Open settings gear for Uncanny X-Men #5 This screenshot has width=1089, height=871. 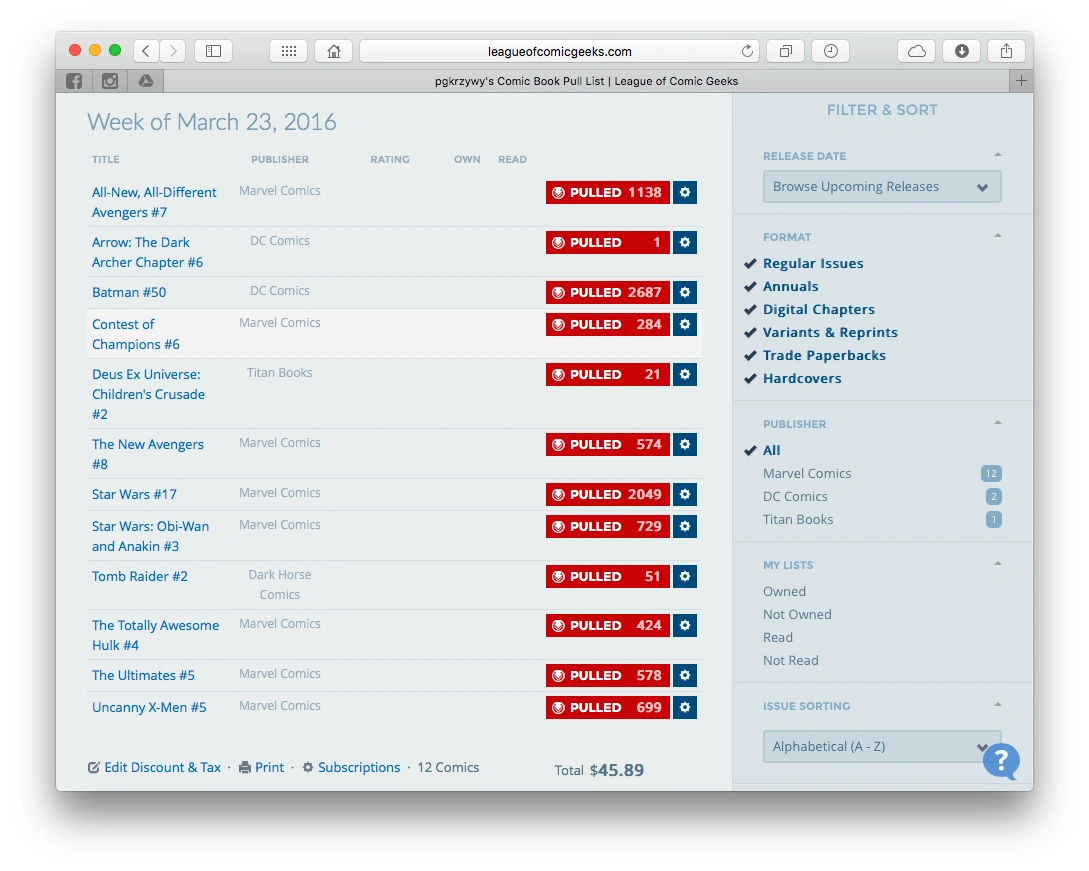pos(685,708)
